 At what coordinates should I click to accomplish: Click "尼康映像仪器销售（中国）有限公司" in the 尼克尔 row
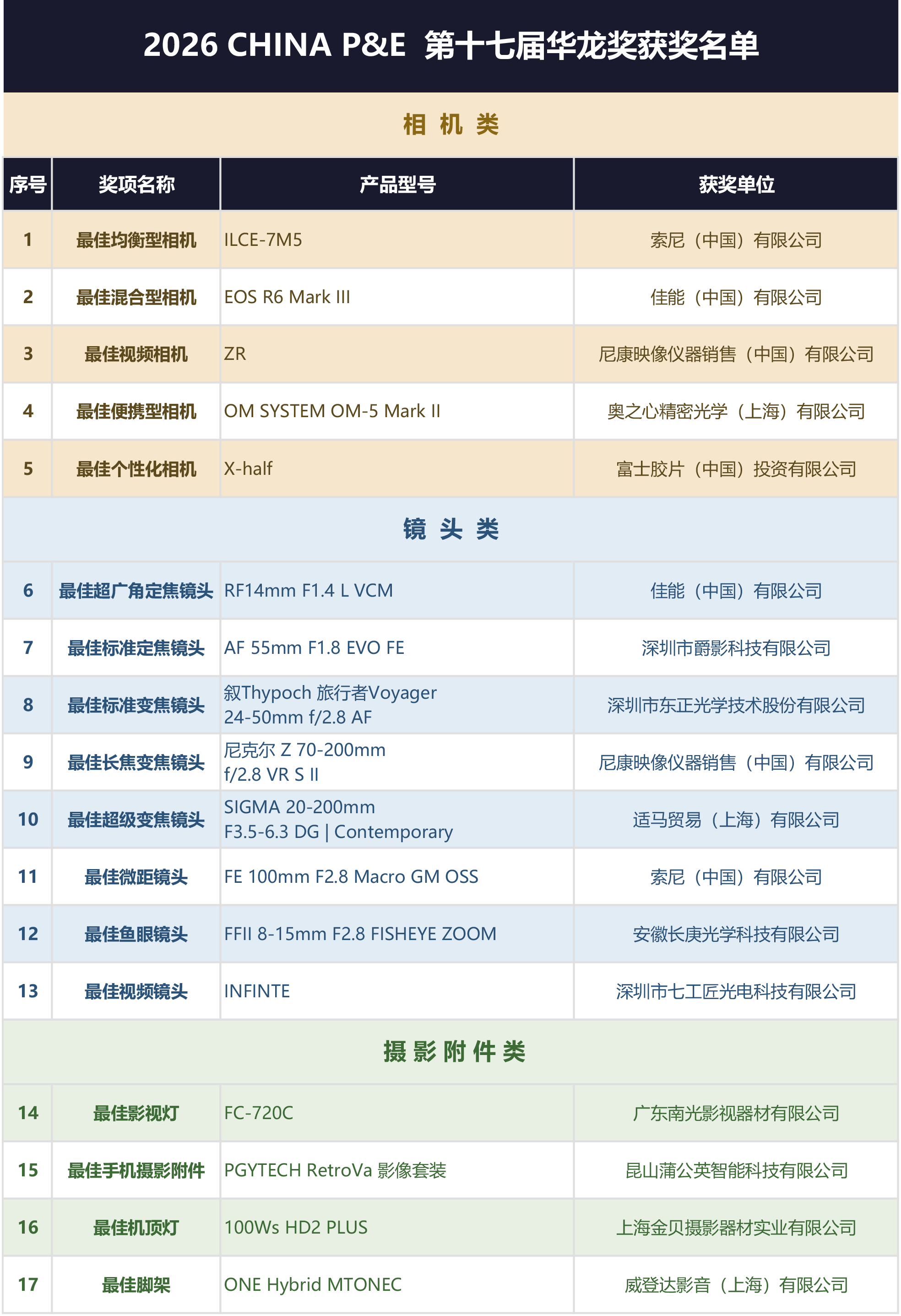pyautogui.click(x=736, y=763)
